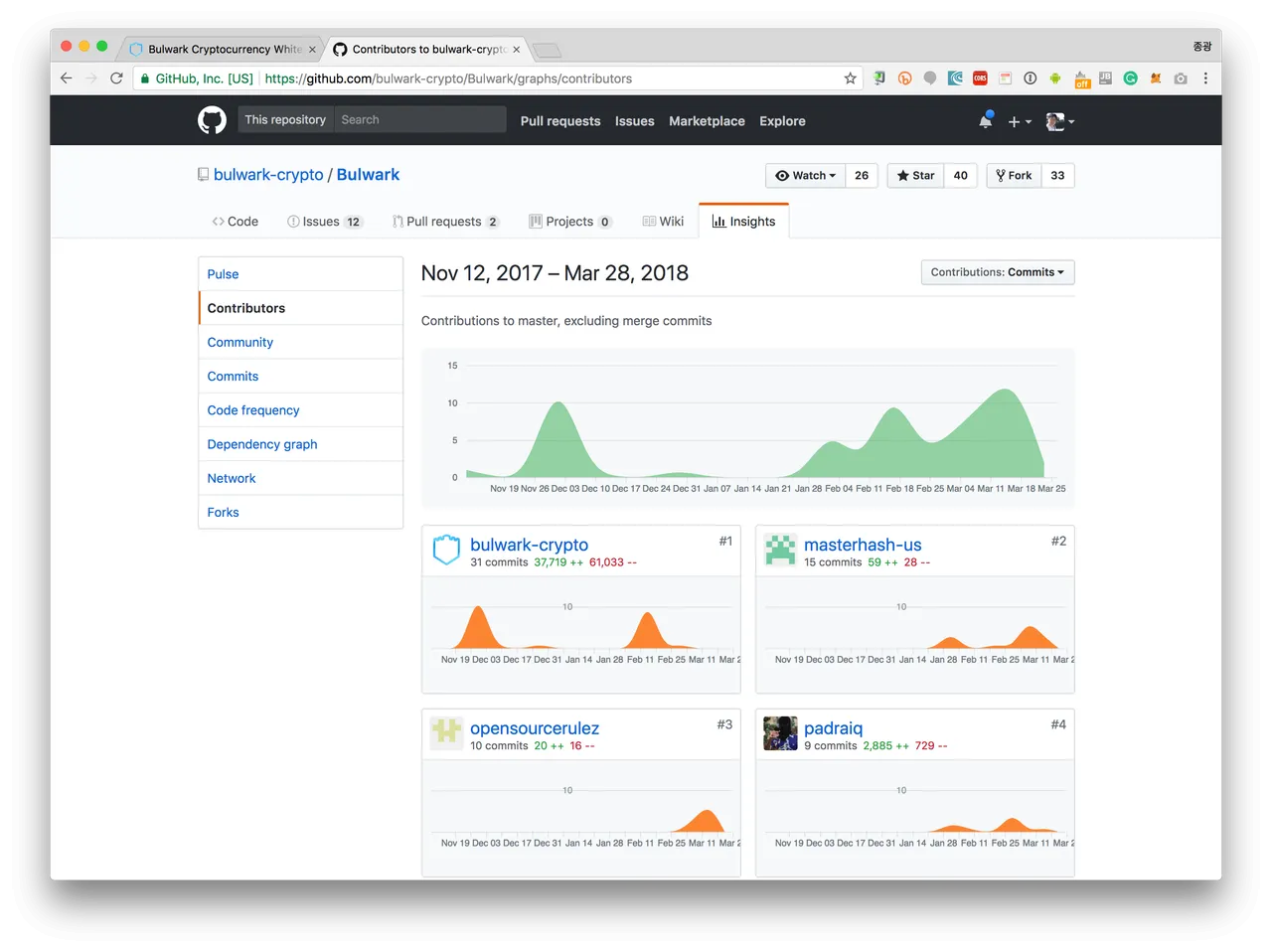Open Issues in the top navigation
The image size is (1272, 952).
click(634, 121)
